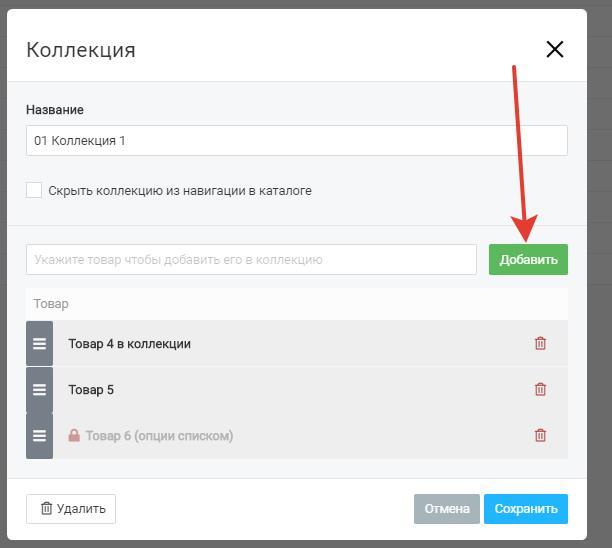Focus the Название field with 01 Коллекция 1
612x548 pixels.
pos(297,141)
